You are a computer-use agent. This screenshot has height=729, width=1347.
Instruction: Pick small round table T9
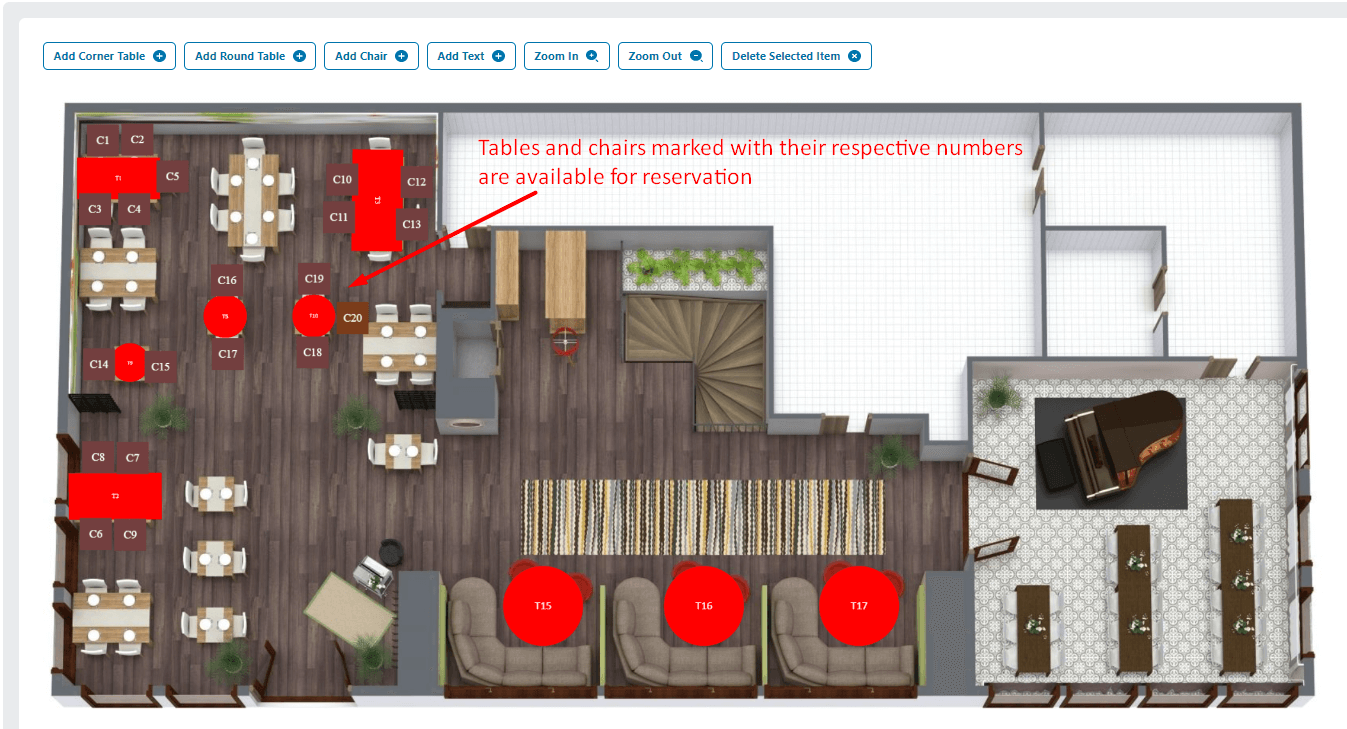pyautogui.click(x=130, y=362)
